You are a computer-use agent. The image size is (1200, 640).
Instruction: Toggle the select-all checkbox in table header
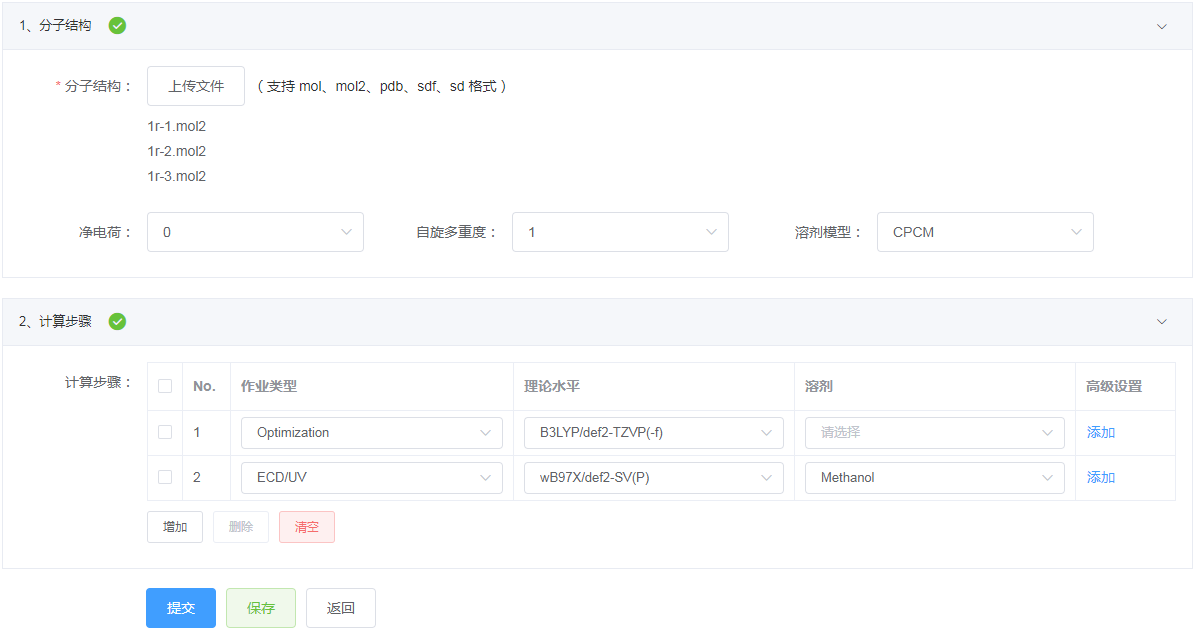[x=165, y=386]
